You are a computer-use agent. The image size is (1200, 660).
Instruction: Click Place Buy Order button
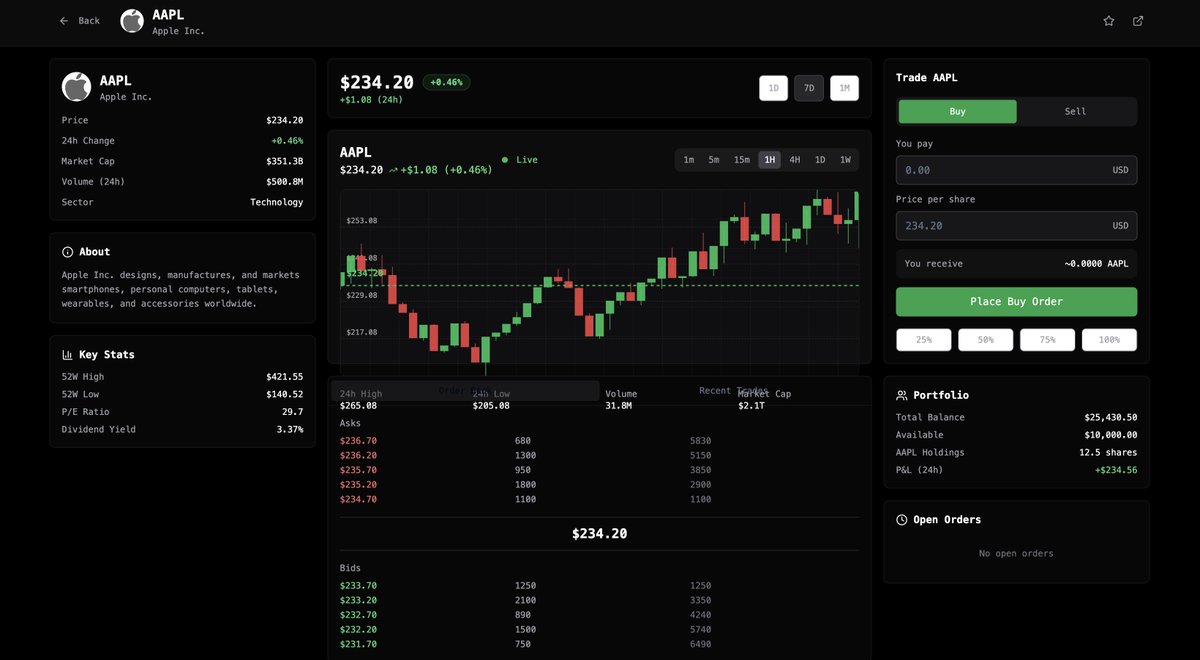tap(1016, 302)
